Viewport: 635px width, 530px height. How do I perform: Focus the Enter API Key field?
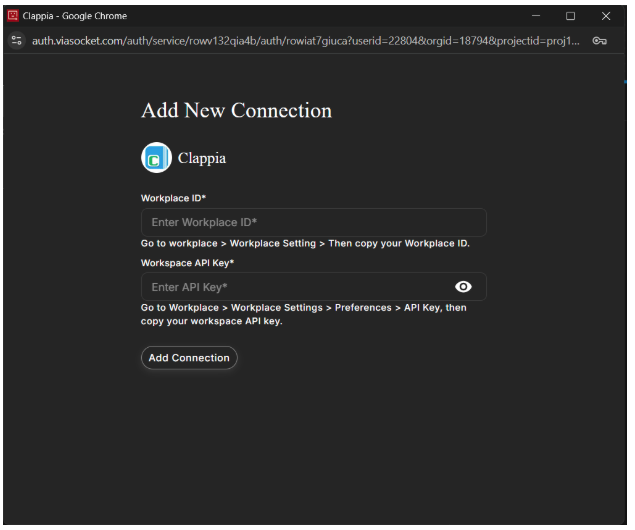313,287
